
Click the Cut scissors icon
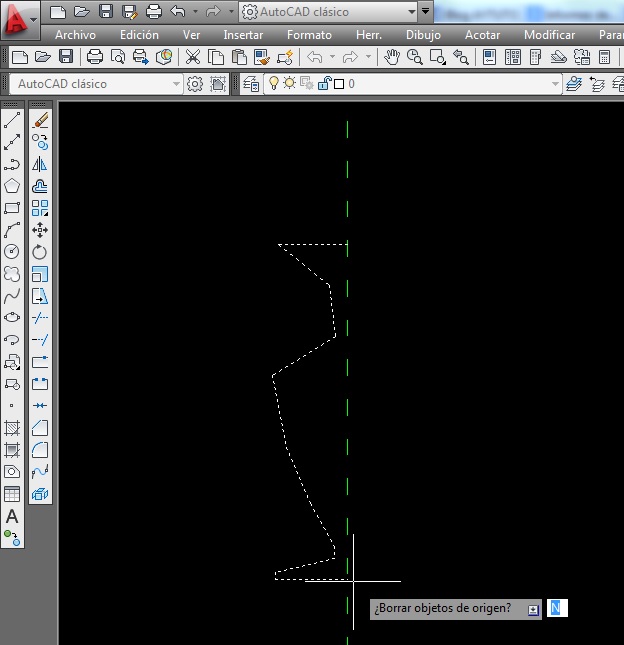193,57
